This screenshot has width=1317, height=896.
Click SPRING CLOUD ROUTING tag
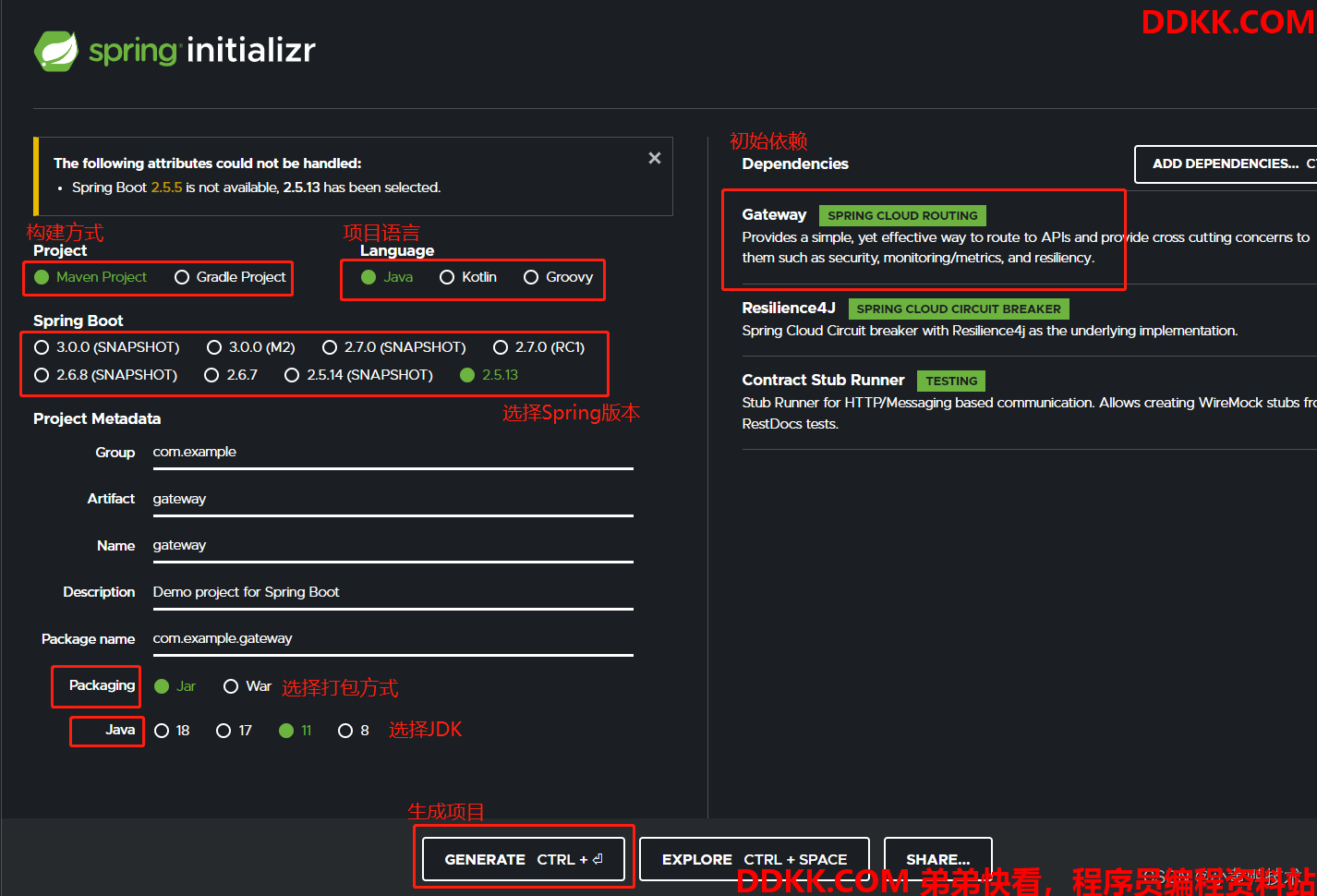(902, 215)
